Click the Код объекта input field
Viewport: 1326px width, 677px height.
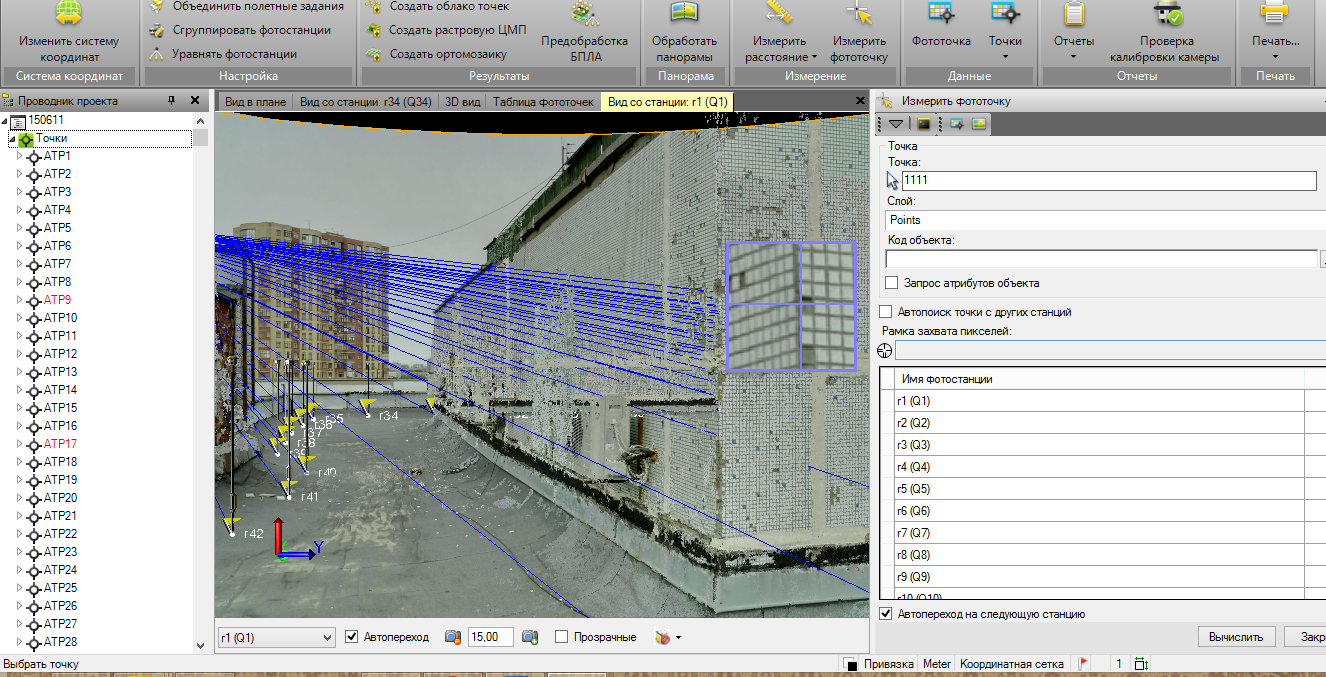tap(1102, 259)
